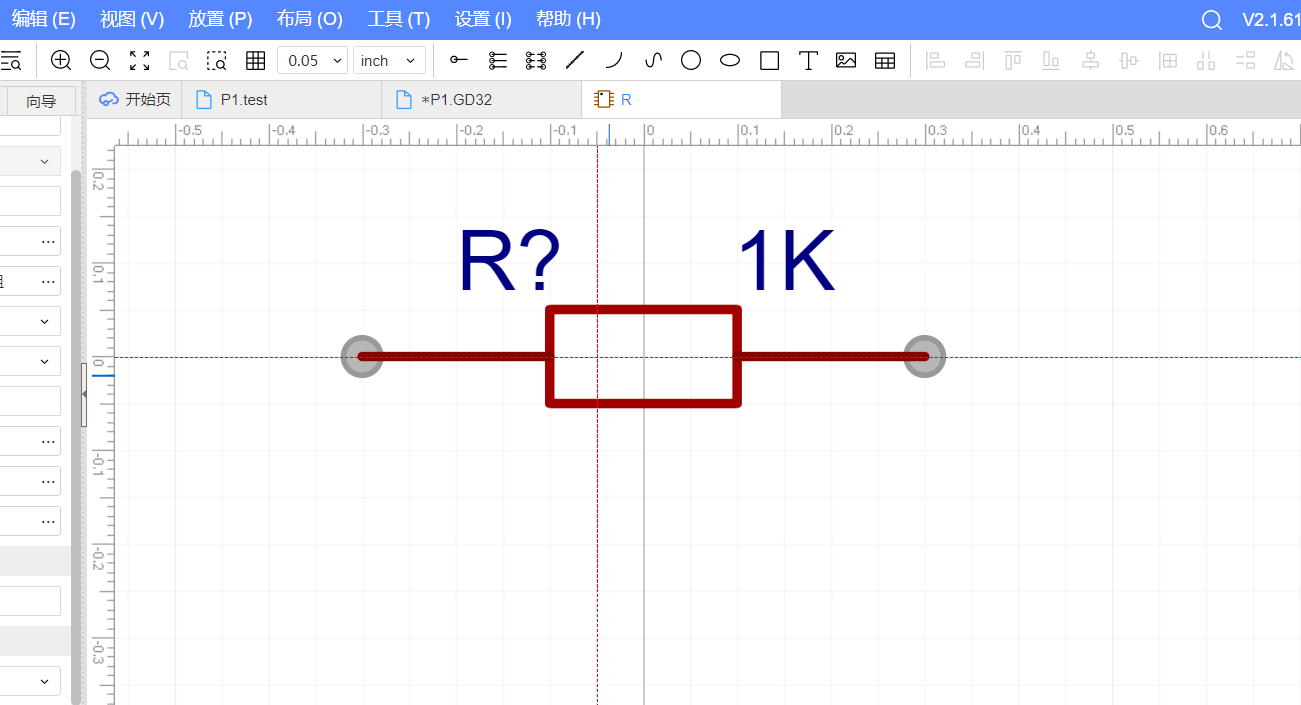
Task: Click the zoom out magnifier icon
Action: [x=100, y=60]
